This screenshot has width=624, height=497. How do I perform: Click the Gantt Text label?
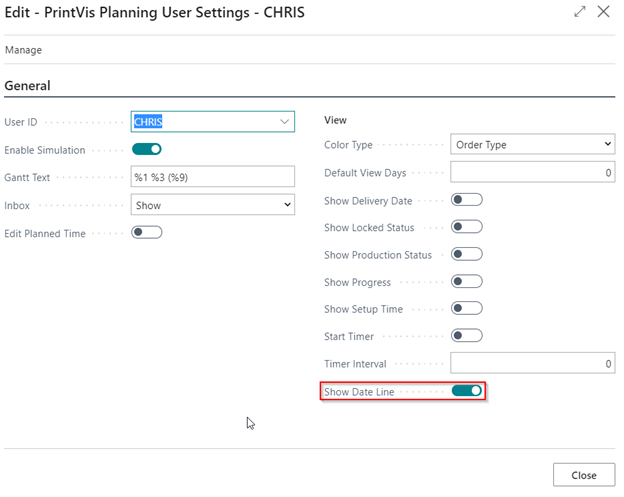(x=27, y=177)
